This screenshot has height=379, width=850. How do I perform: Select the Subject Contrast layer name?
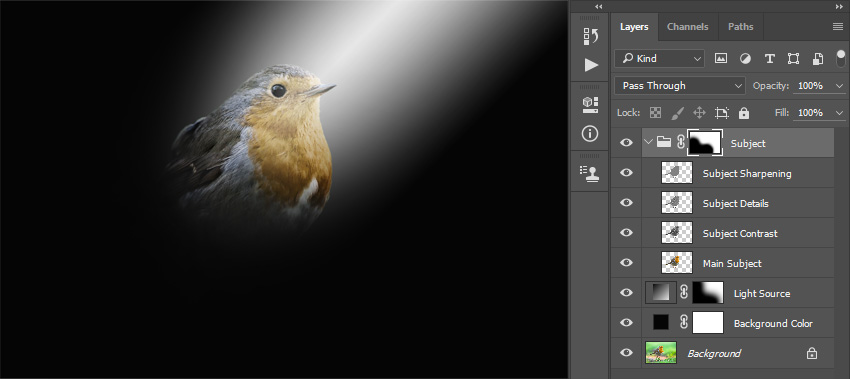pyautogui.click(x=740, y=233)
